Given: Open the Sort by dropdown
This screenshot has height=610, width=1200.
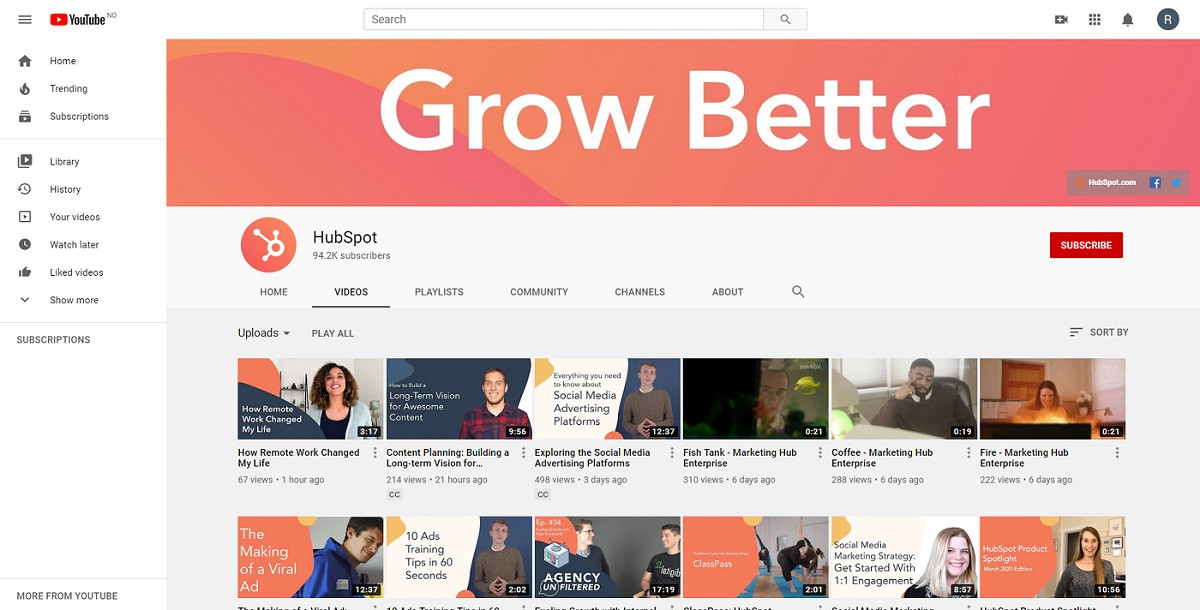Looking at the screenshot, I should [1098, 332].
